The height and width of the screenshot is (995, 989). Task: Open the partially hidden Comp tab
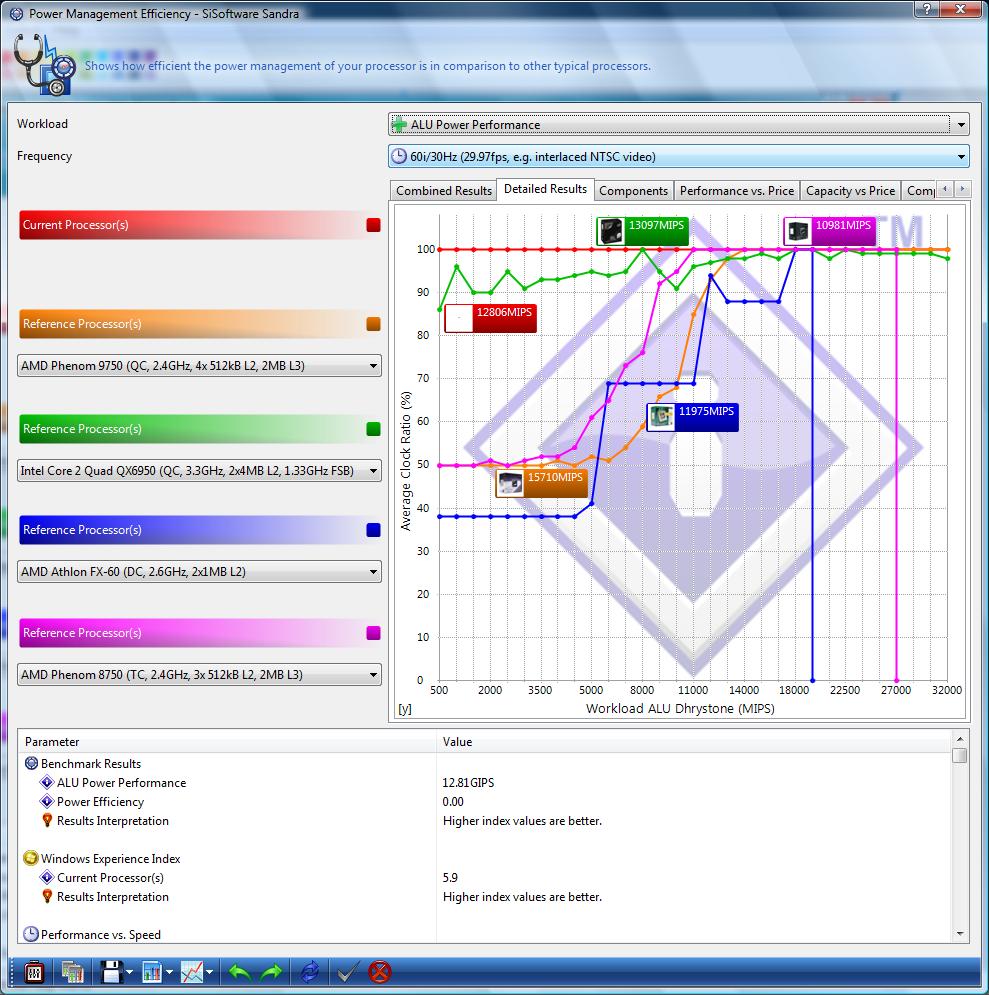[x=920, y=190]
